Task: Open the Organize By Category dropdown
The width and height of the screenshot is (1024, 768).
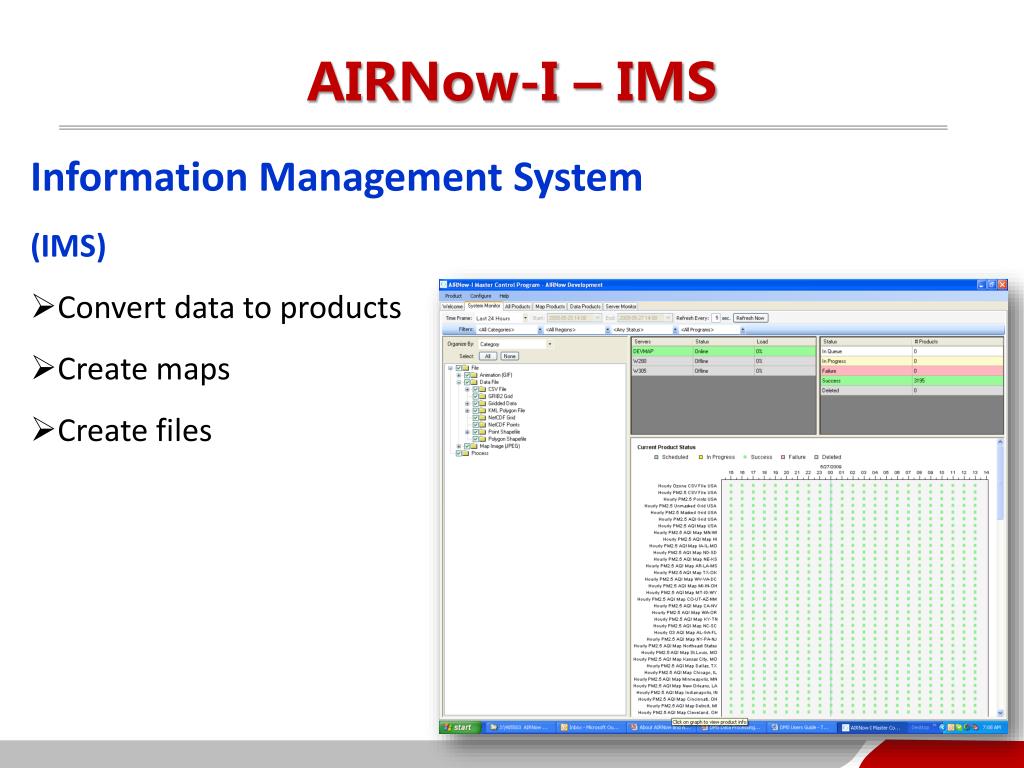Action: point(515,344)
